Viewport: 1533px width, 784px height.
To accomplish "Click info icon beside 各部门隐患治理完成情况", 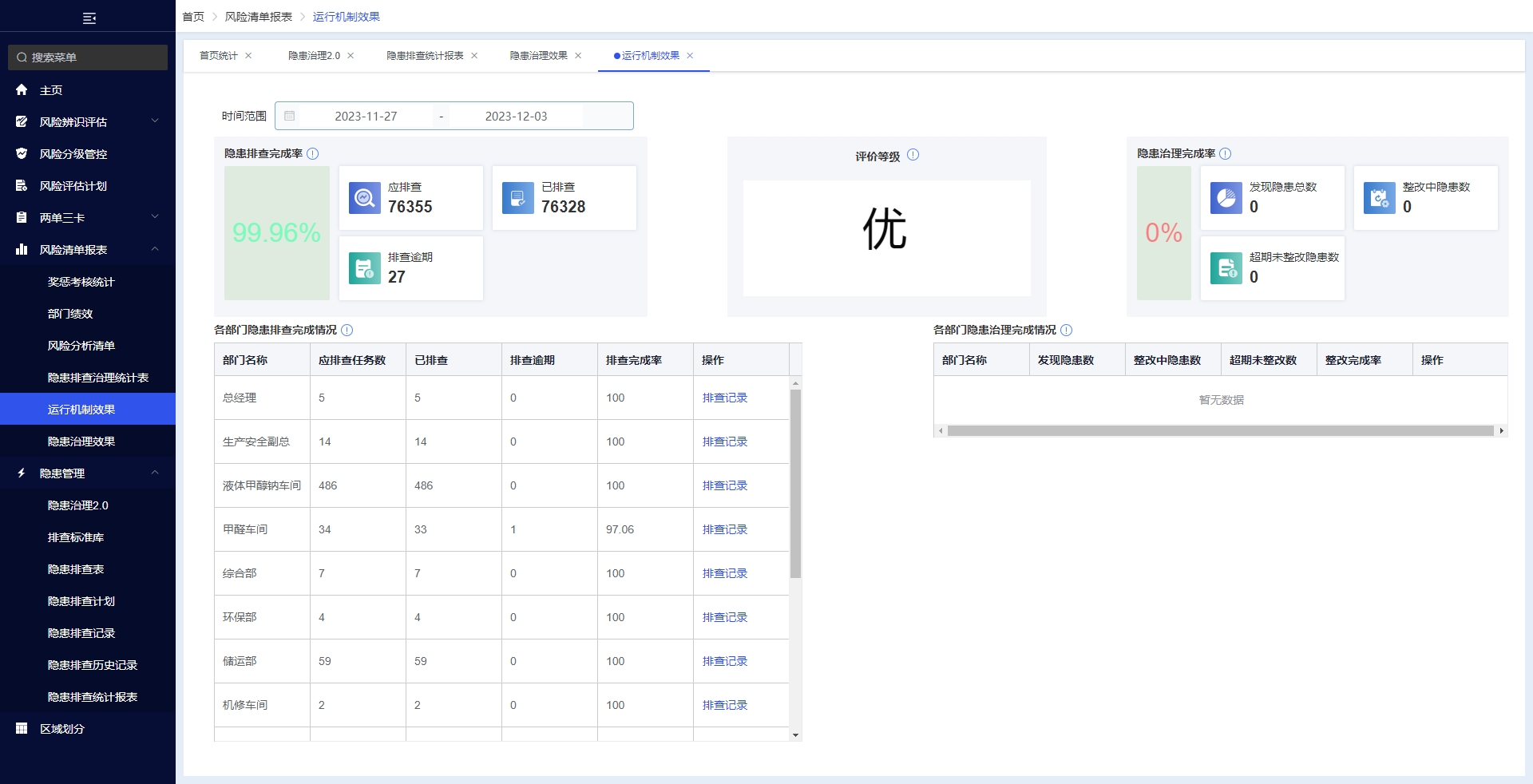I will [x=1067, y=330].
